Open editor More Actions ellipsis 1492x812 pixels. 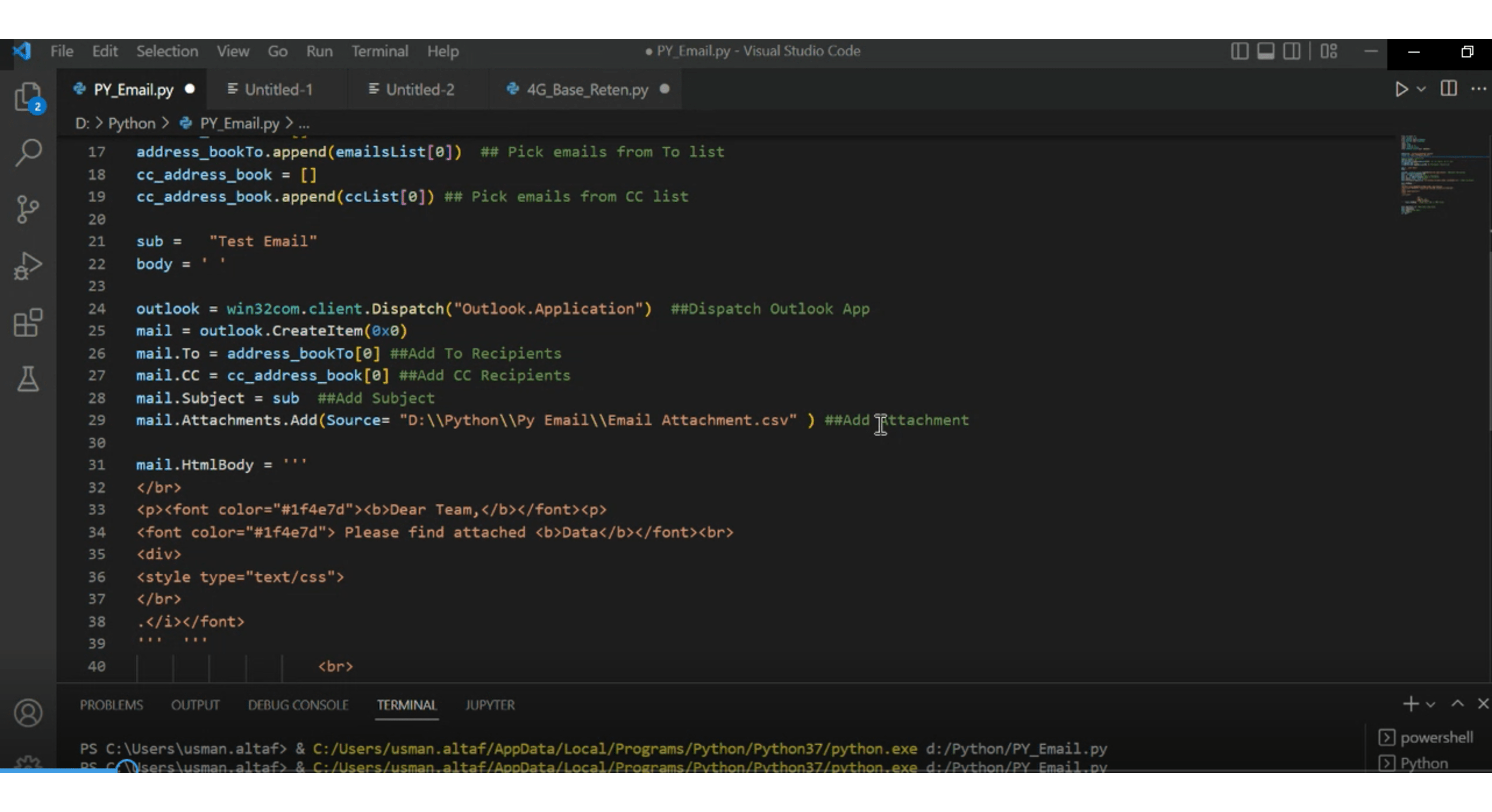pos(1479,89)
